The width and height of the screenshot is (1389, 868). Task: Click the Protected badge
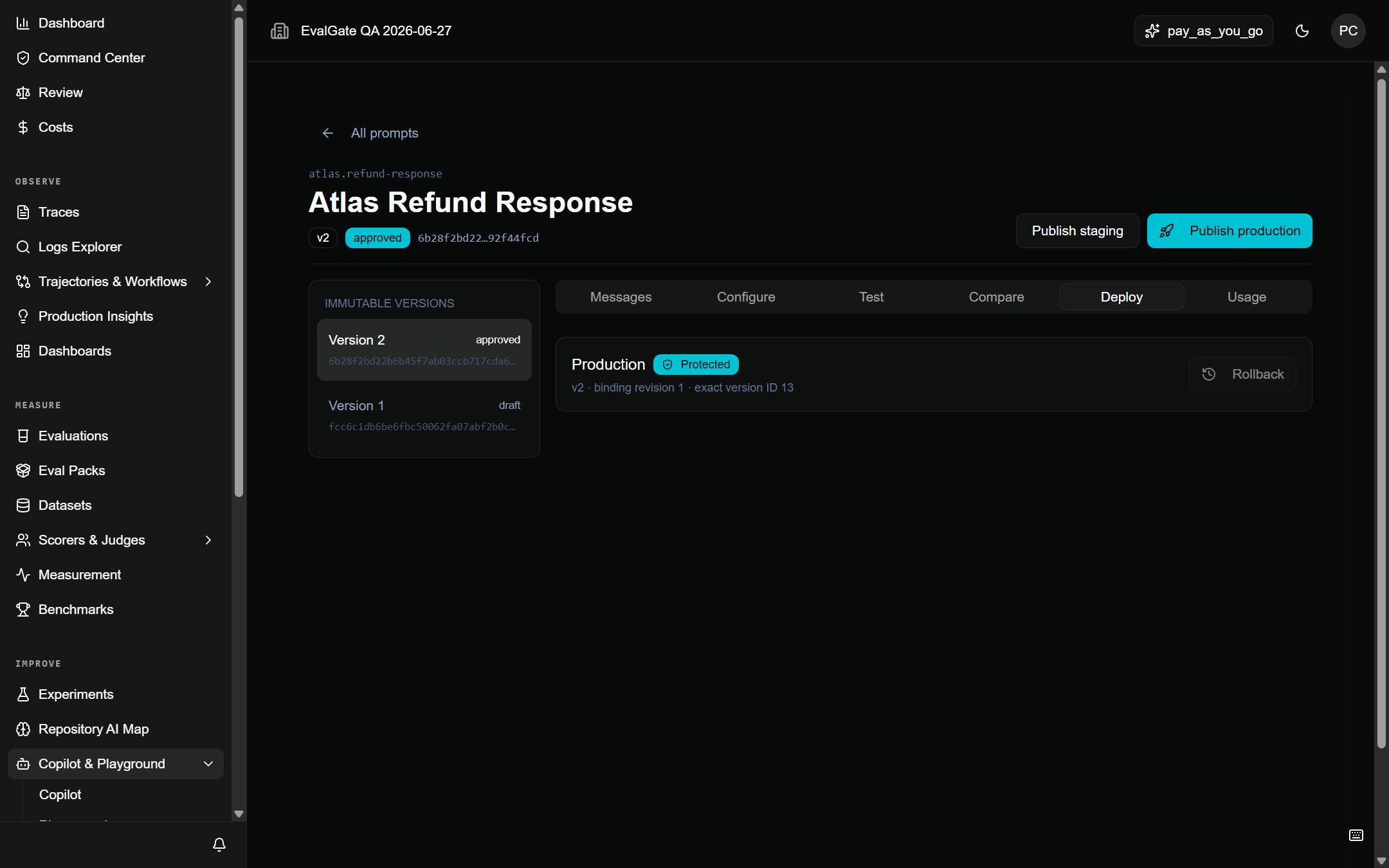[x=696, y=365]
